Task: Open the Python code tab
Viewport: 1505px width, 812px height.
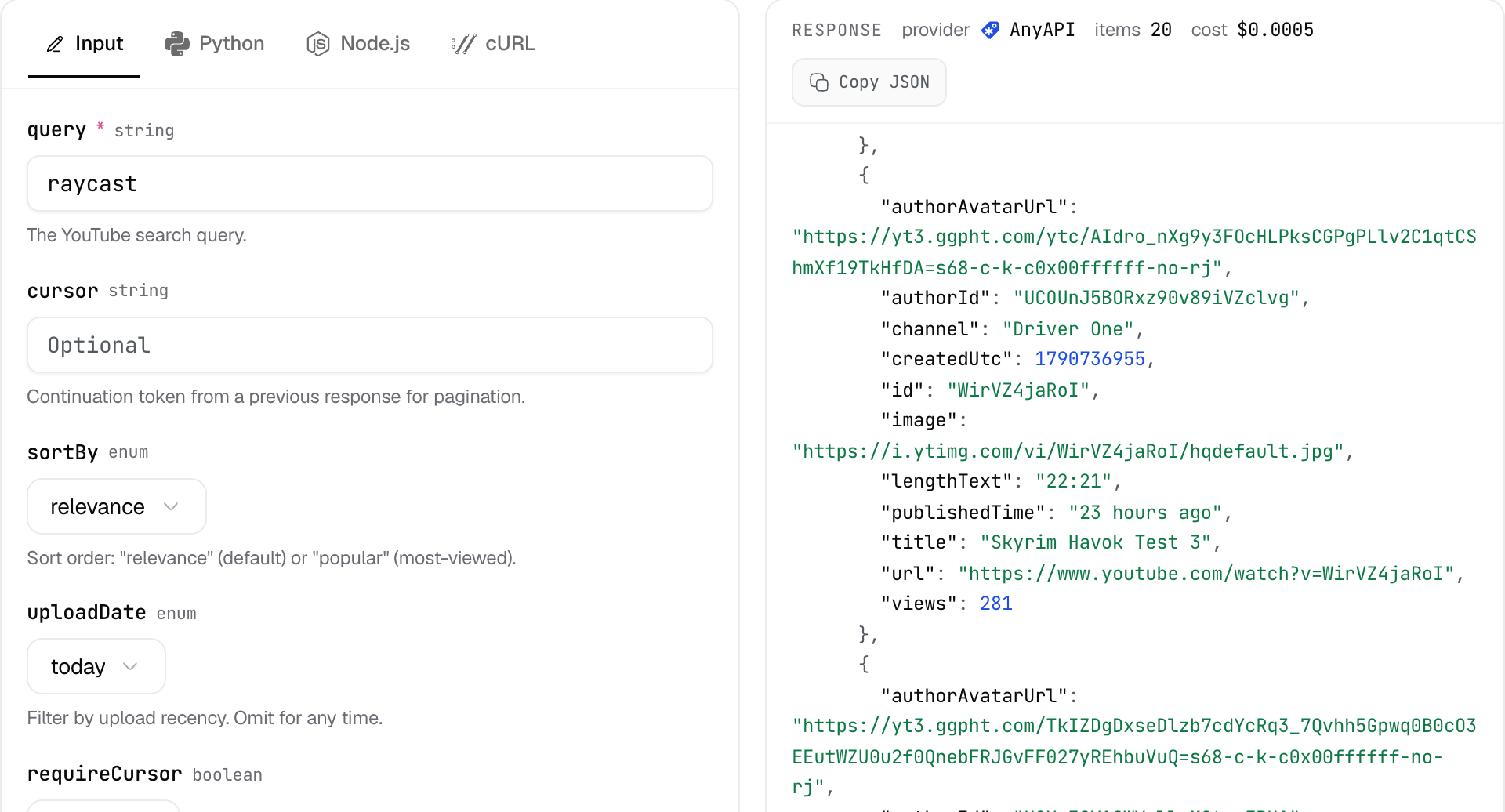Action: [215, 44]
